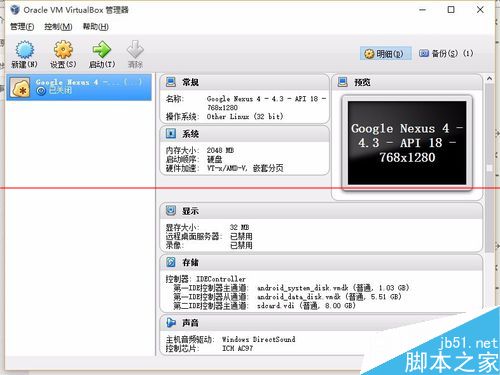Open the 常规 section header

tap(244, 82)
